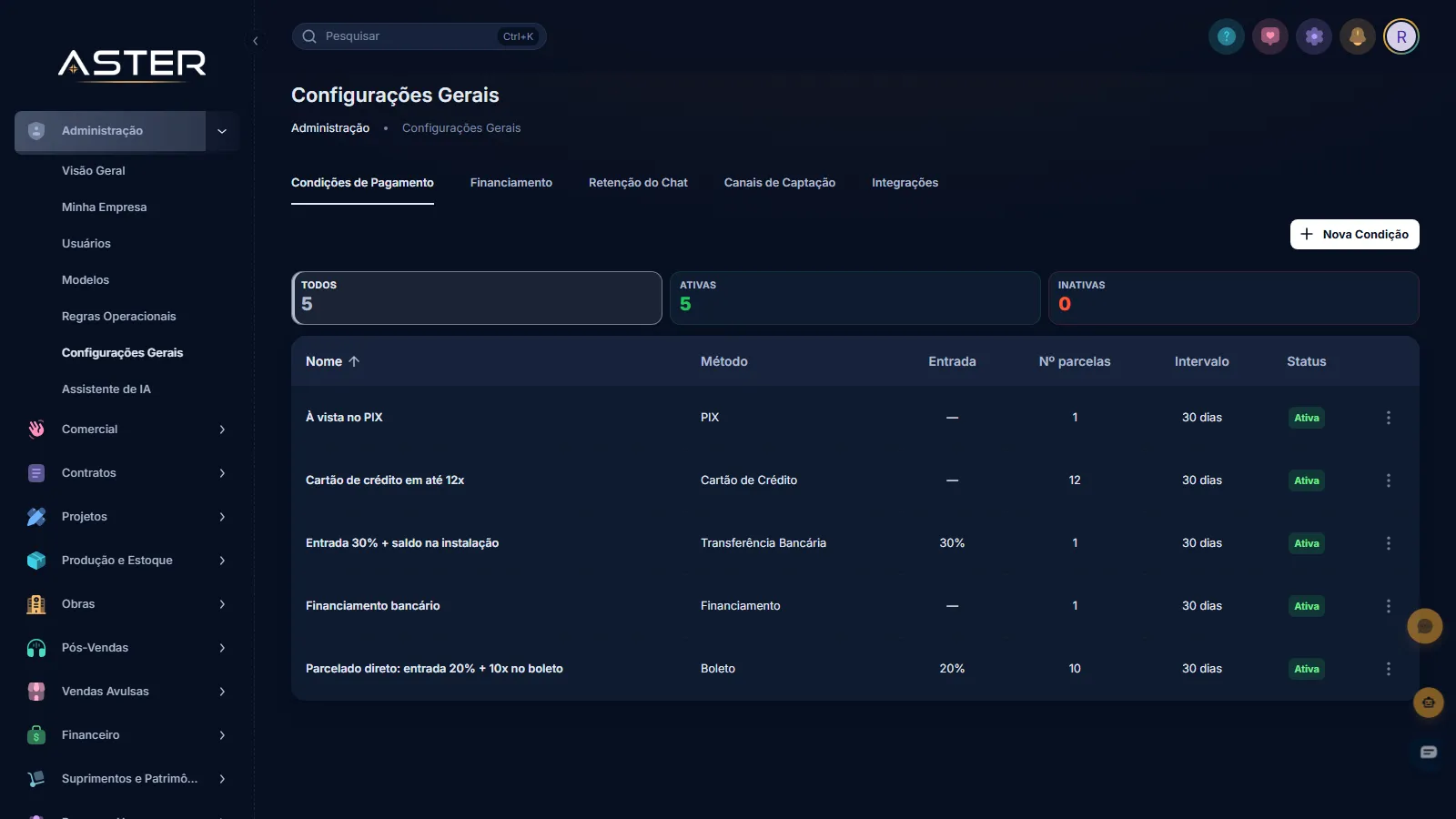Click the floating message icon at bottom right
The width and height of the screenshot is (1456, 819).
click(x=1429, y=752)
